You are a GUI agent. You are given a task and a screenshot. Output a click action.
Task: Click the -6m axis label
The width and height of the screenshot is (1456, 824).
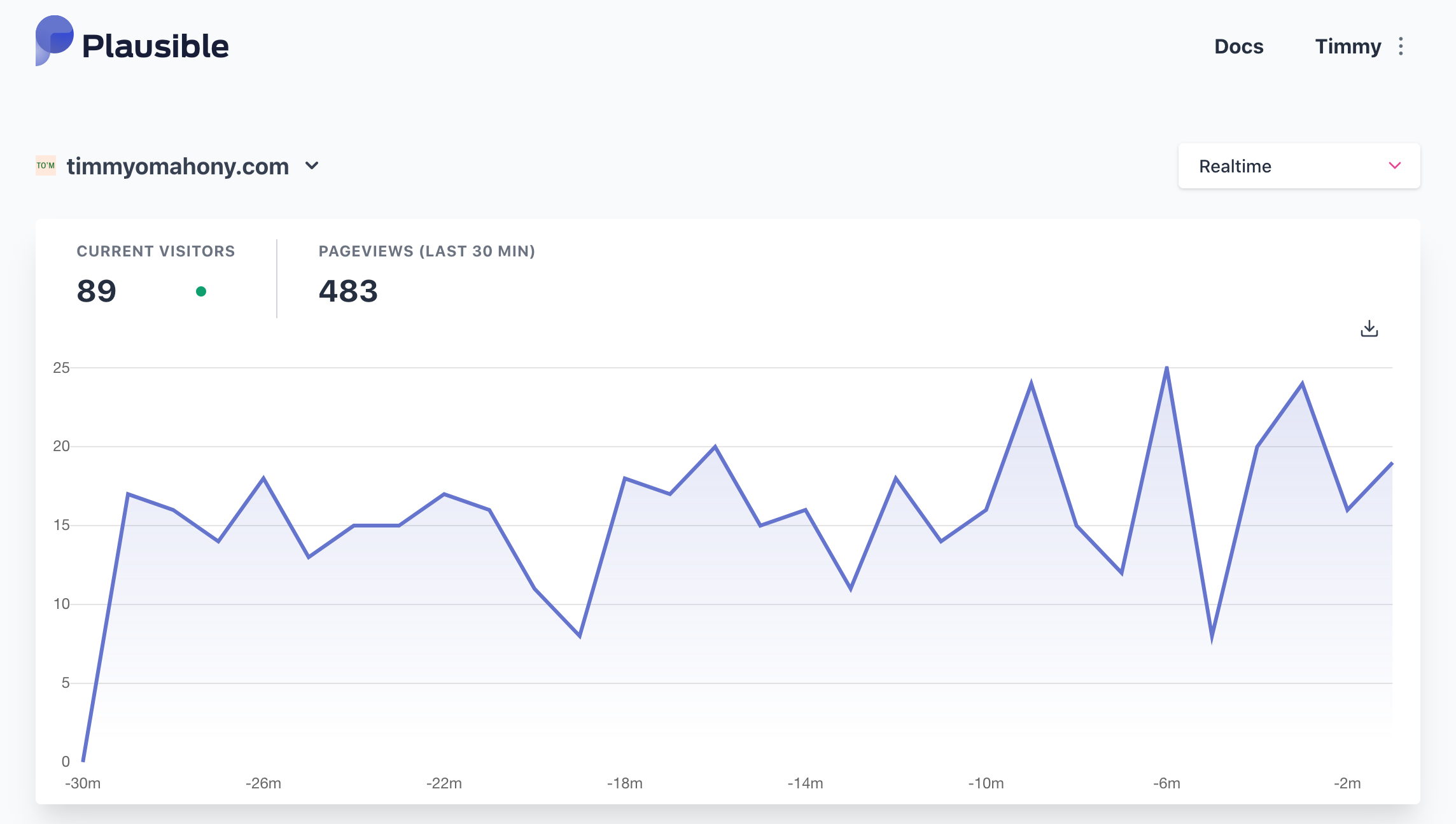[1166, 783]
